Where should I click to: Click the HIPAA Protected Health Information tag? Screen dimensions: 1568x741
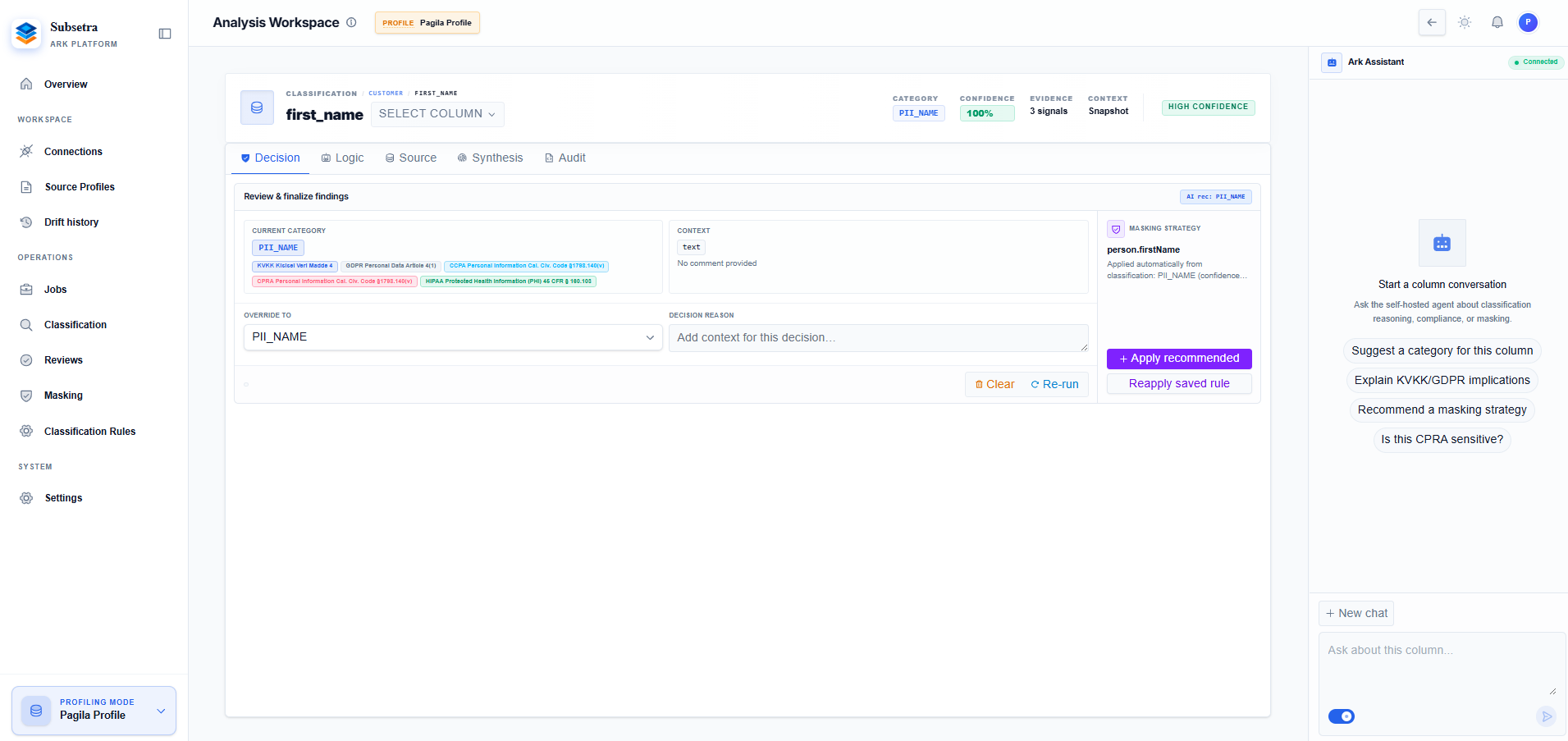[508, 281]
